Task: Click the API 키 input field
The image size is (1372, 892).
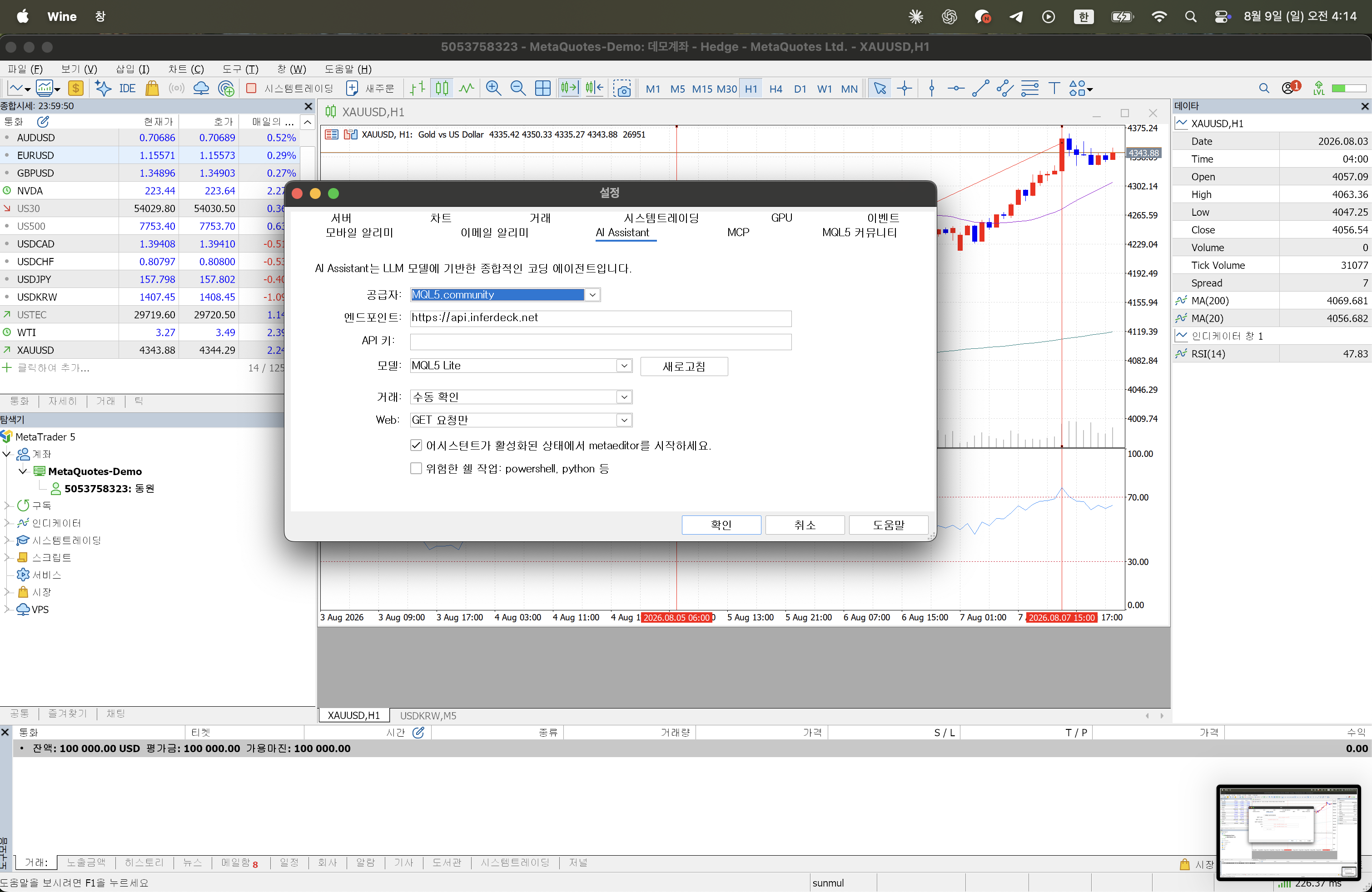Action: 601,342
